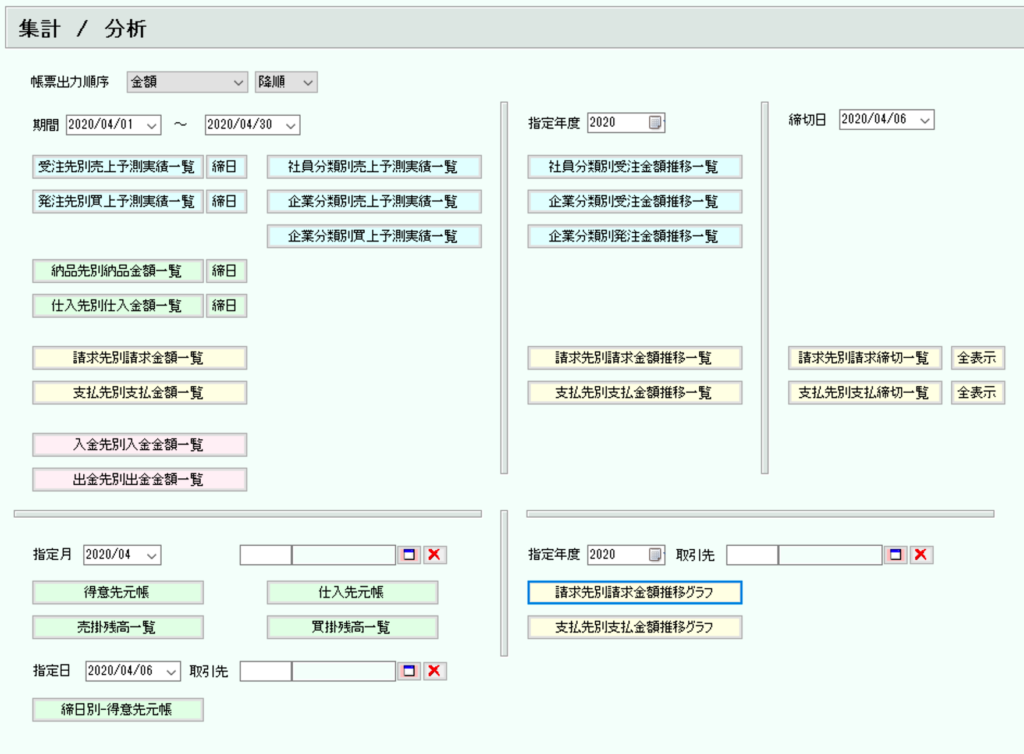Open the 帳票出力順序 金額 dropdown
1024x754 pixels.
[x=187, y=82]
